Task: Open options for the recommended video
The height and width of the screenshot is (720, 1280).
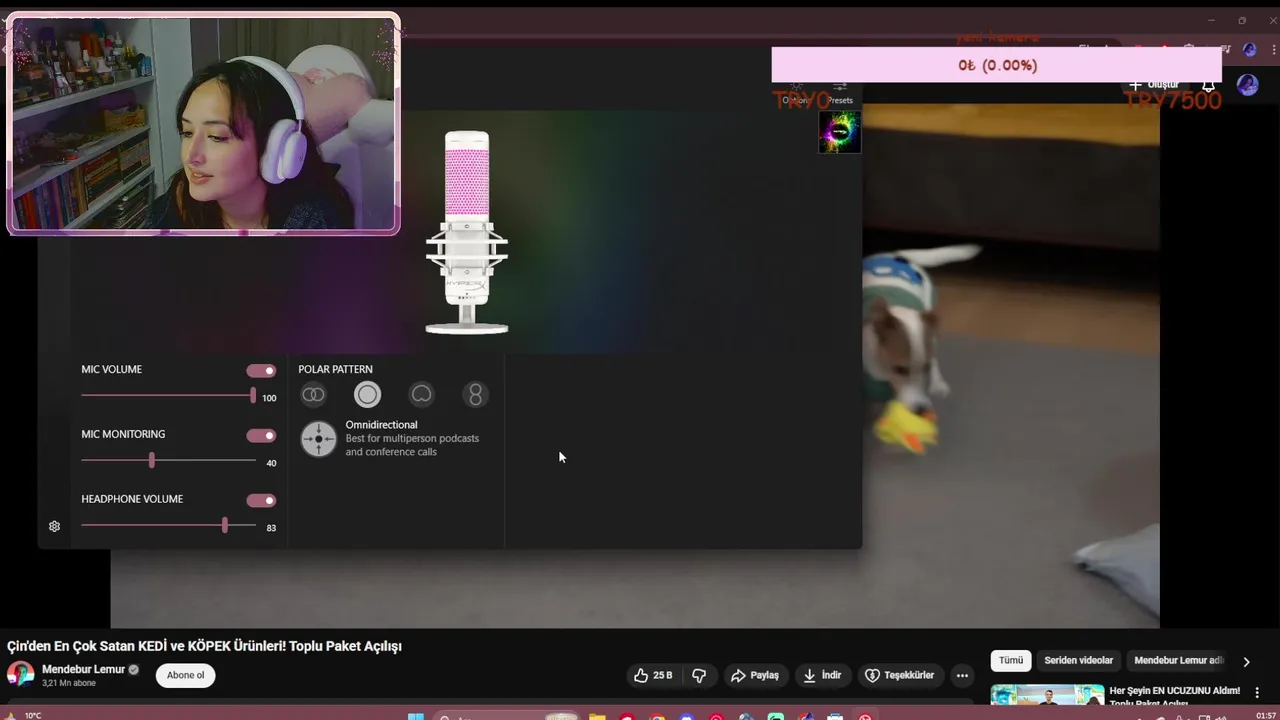Action: point(1257,692)
